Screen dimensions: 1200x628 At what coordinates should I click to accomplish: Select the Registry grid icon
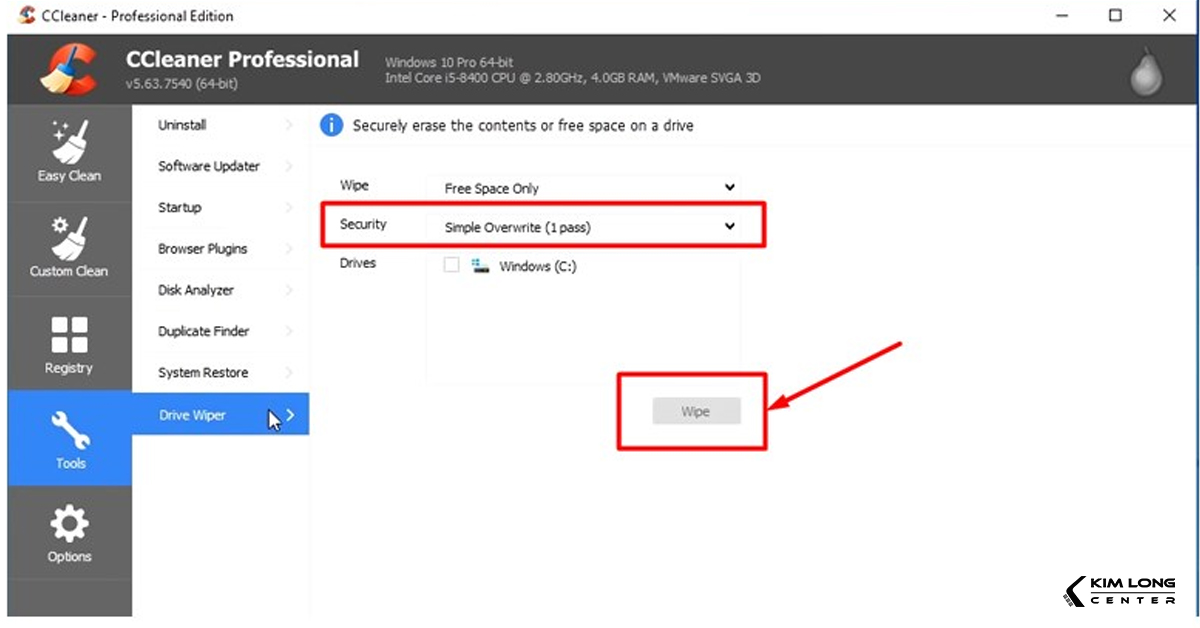[69, 335]
